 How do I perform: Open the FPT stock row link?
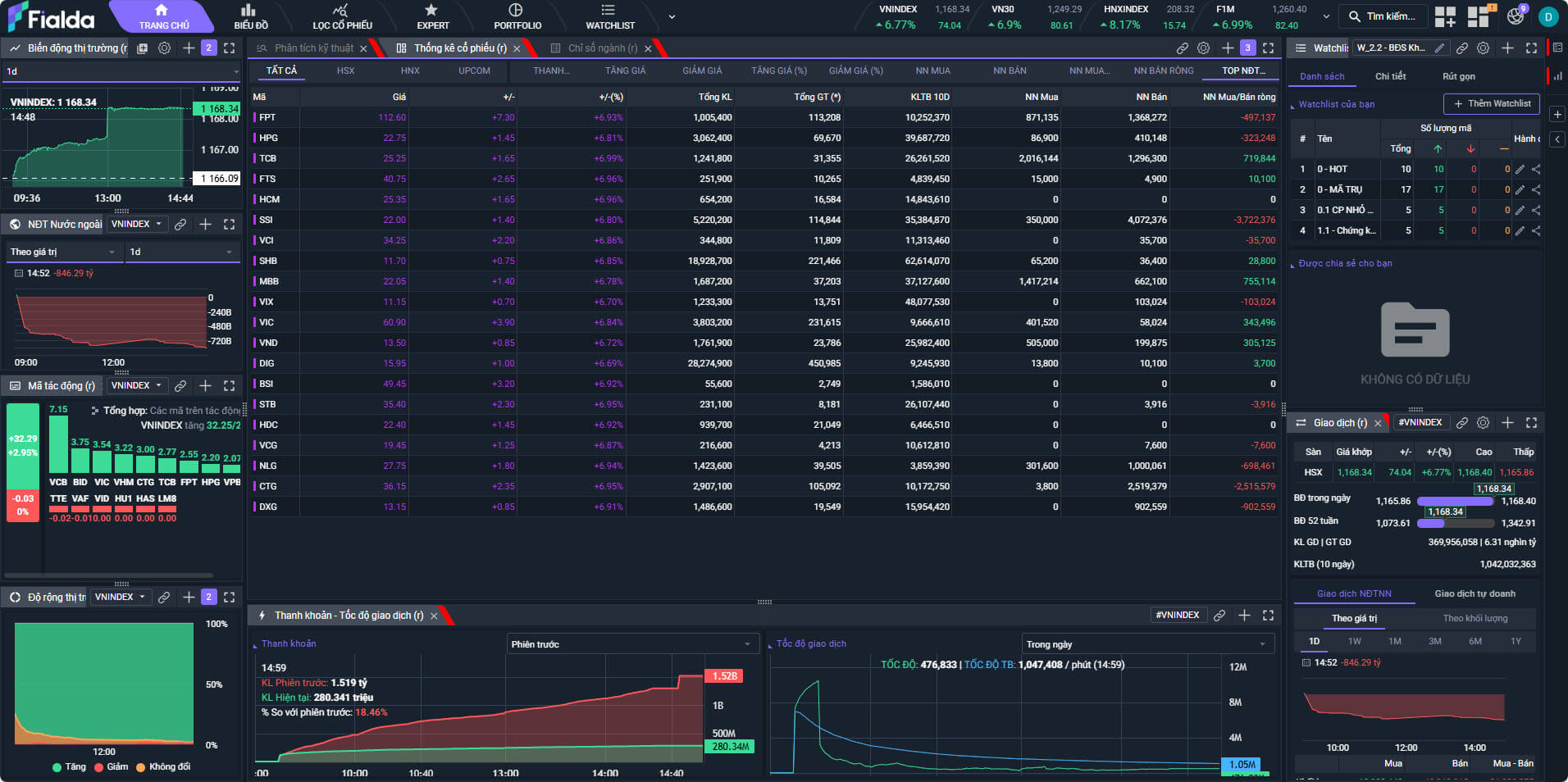pos(267,118)
